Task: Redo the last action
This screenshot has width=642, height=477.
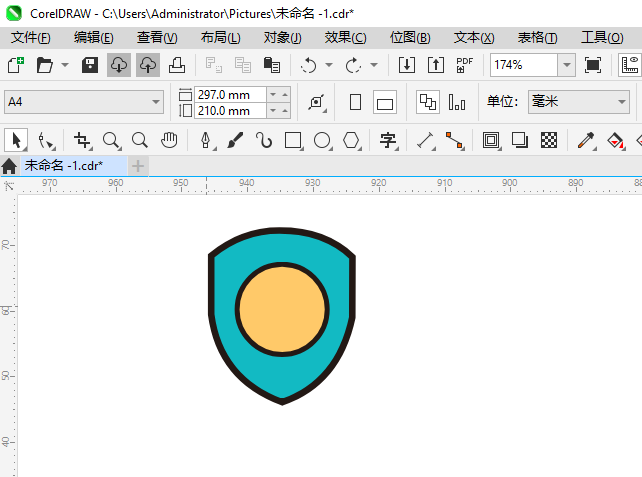Action: (353, 65)
